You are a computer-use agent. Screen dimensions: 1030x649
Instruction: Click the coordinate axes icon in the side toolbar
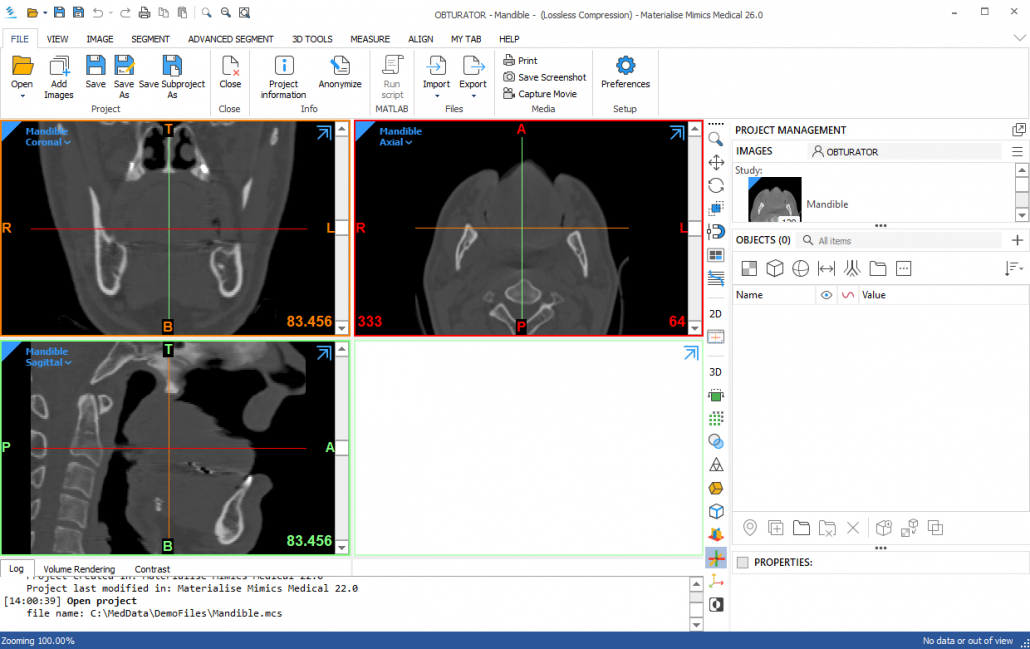[x=716, y=581]
